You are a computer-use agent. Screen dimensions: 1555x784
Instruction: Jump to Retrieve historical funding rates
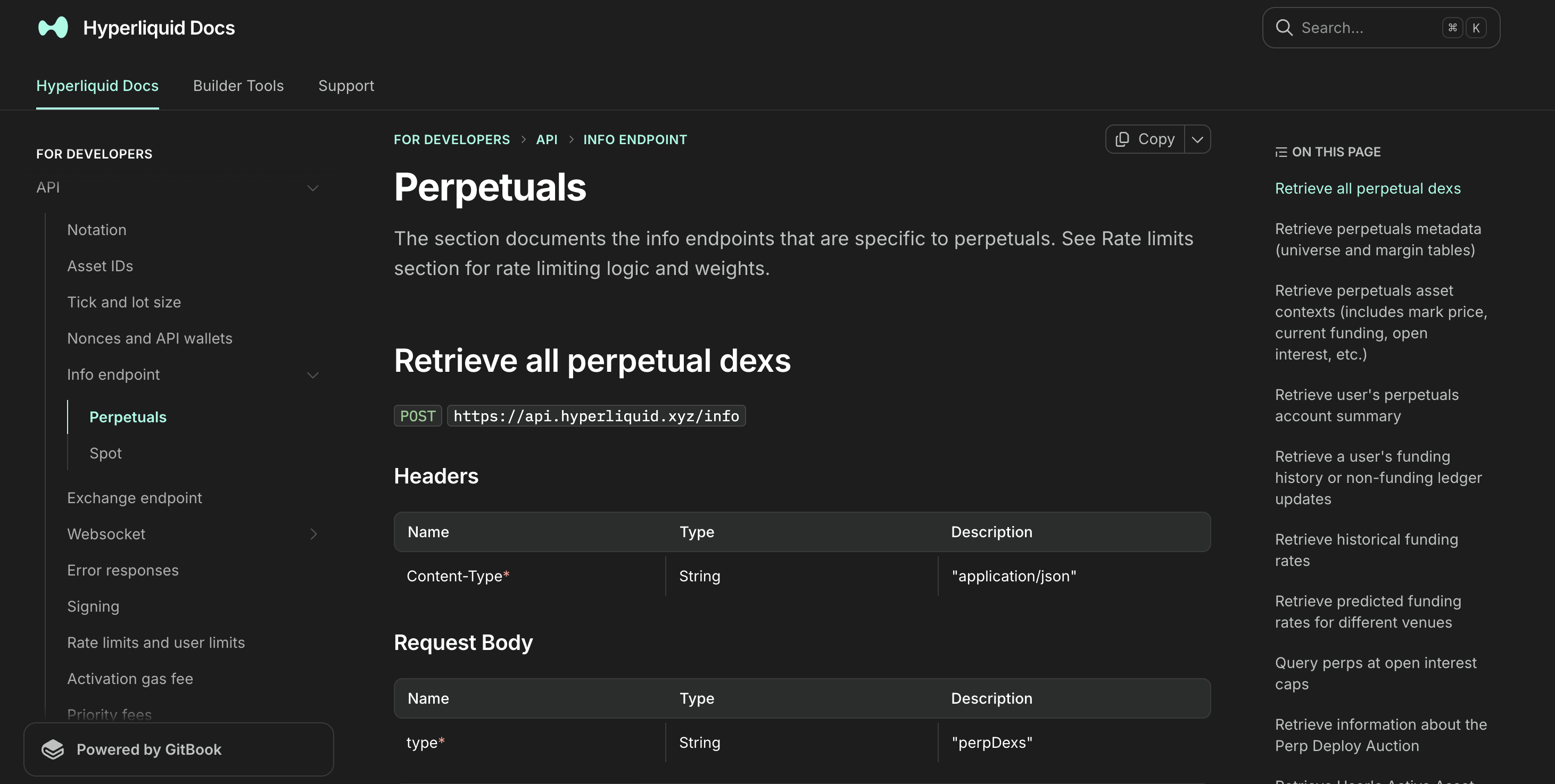[x=1367, y=550]
